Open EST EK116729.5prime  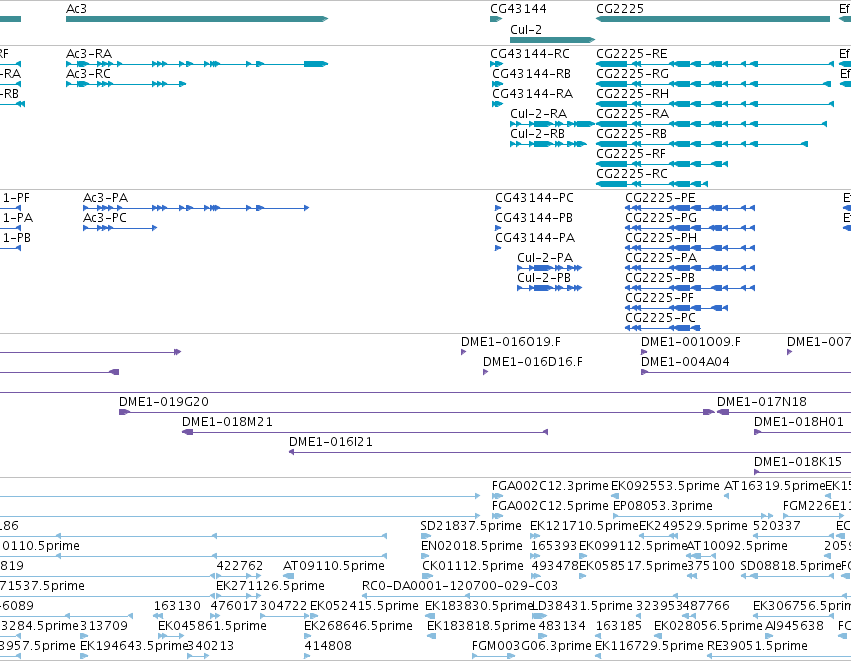click(599, 656)
